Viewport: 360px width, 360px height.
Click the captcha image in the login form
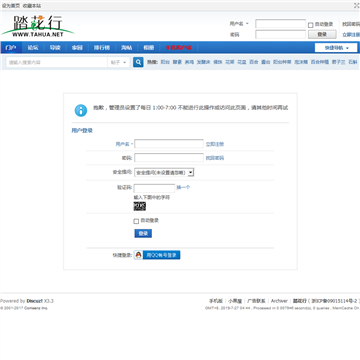pos(140,206)
